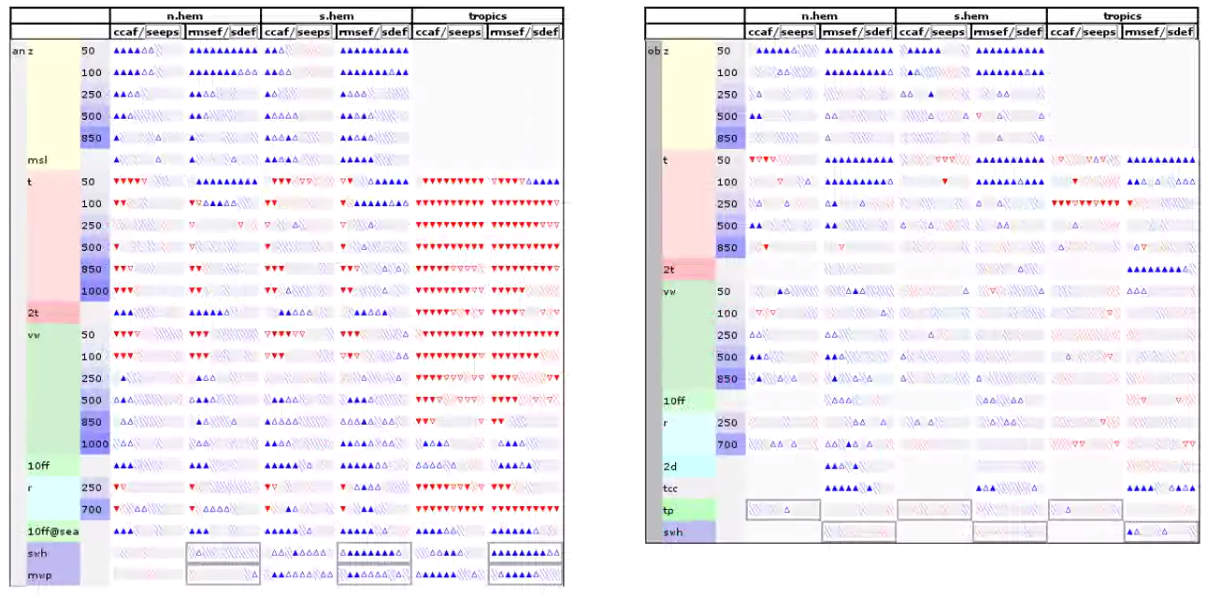Open the n.hem column header in an table
The height and width of the screenshot is (598, 1214).
[185, 16]
